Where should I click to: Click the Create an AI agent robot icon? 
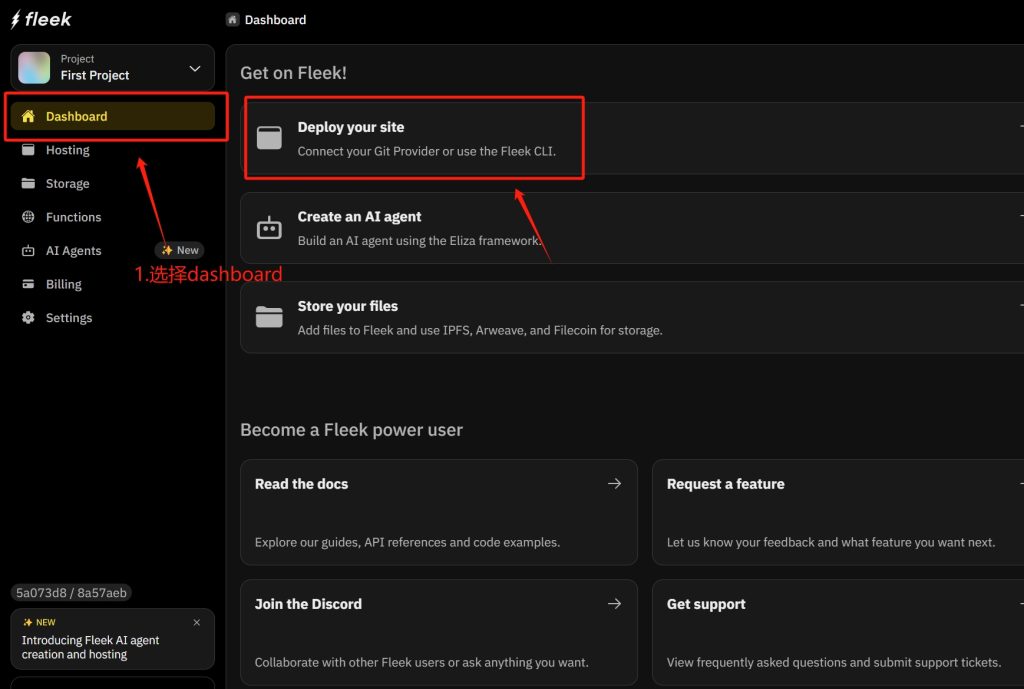coord(269,228)
